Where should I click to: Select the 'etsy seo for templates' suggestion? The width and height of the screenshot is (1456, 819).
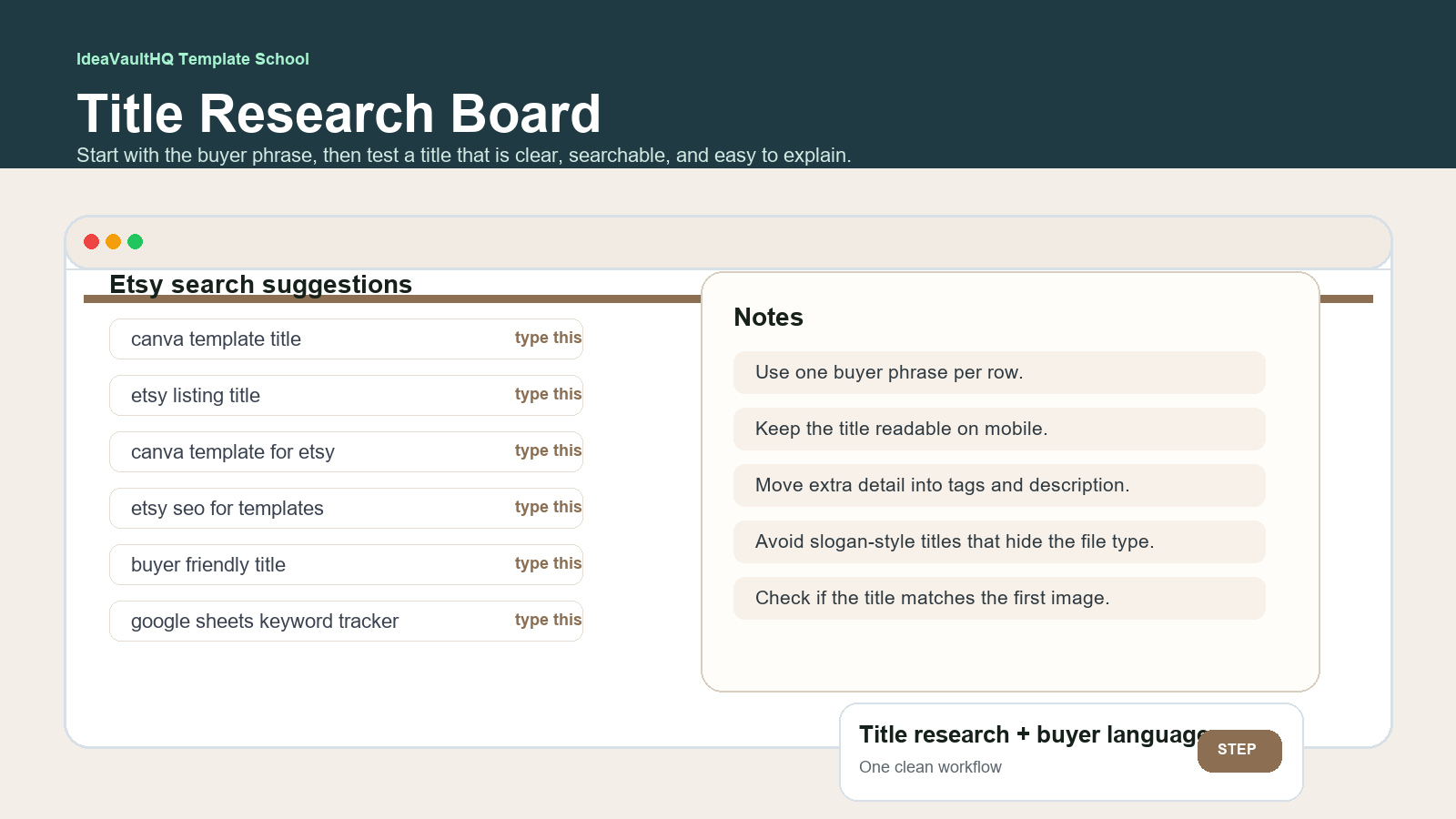346,508
